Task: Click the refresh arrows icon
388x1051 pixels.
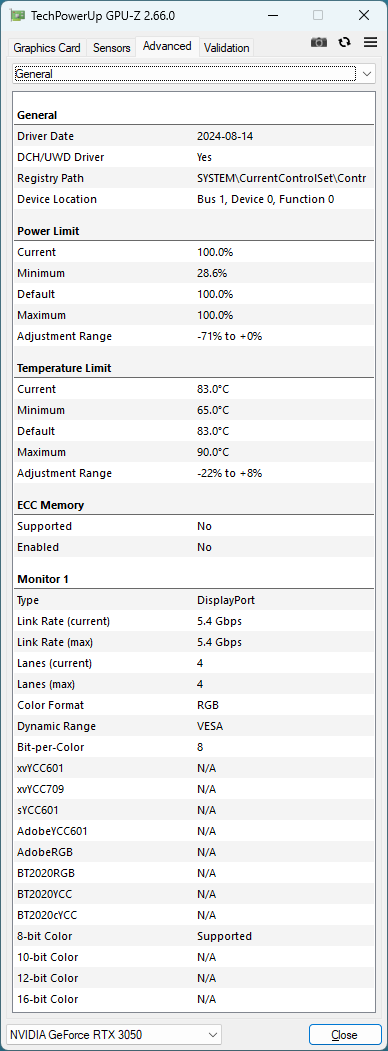Action: 344,42
